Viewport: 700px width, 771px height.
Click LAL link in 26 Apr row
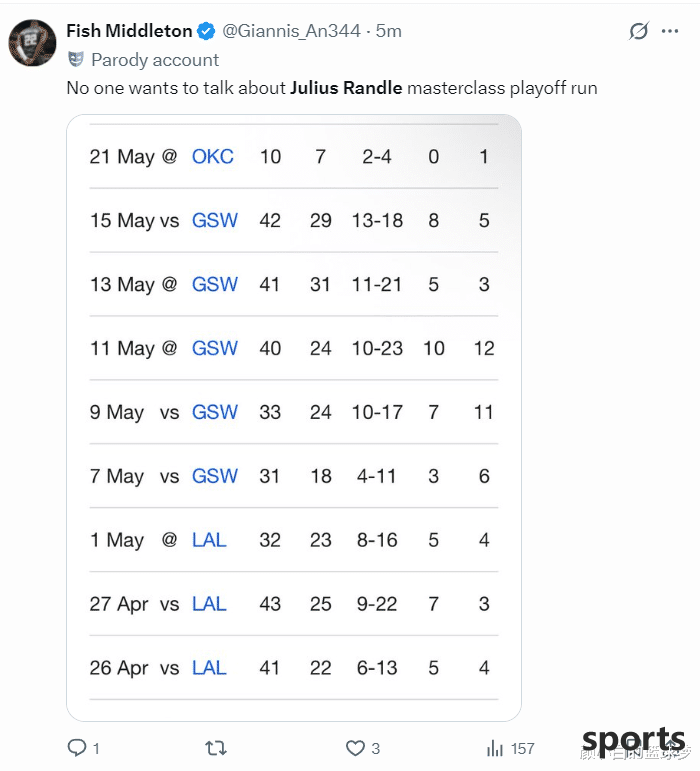coord(209,668)
